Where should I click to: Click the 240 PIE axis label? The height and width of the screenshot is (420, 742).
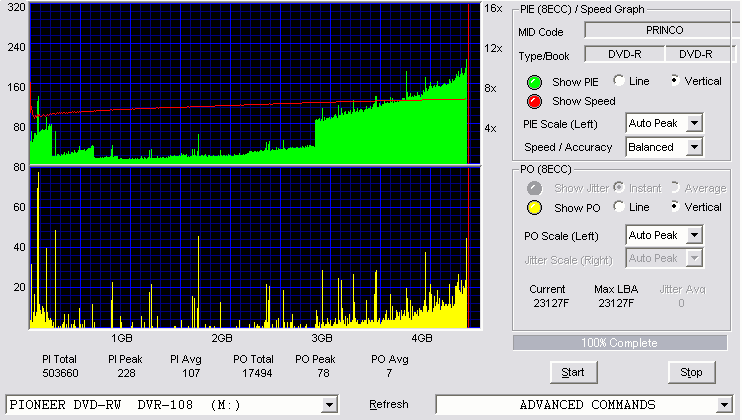17,47
